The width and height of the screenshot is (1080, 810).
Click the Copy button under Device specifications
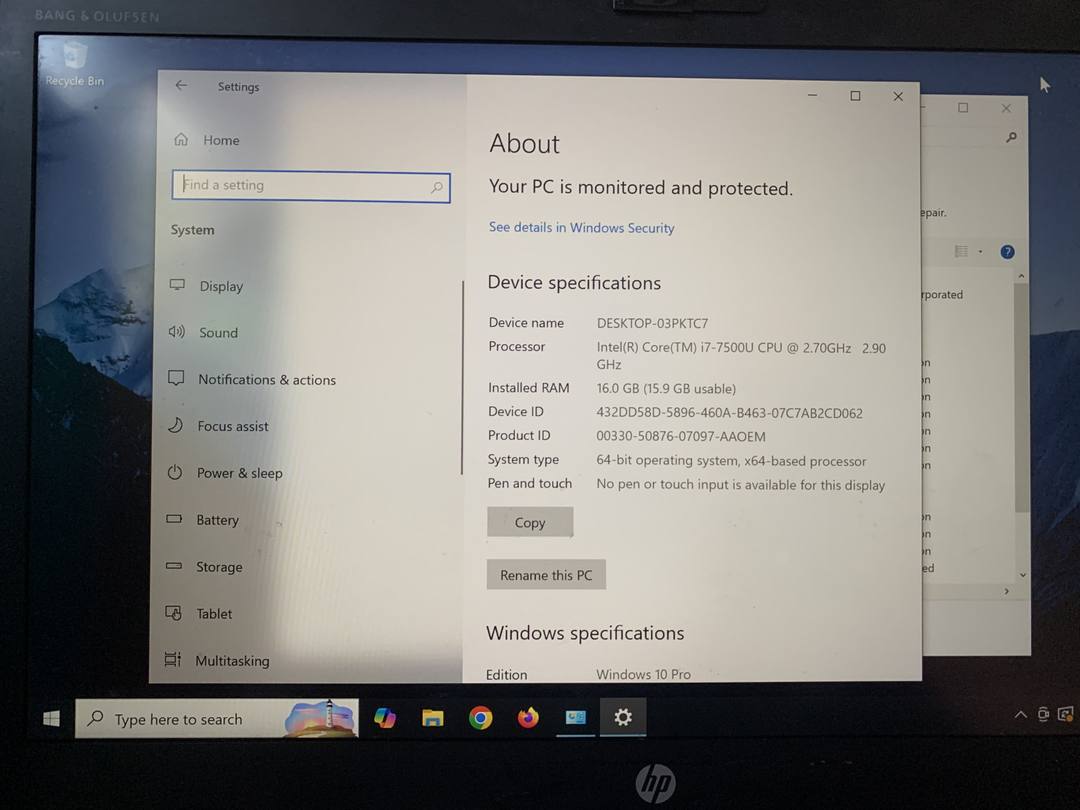(x=530, y=522)
